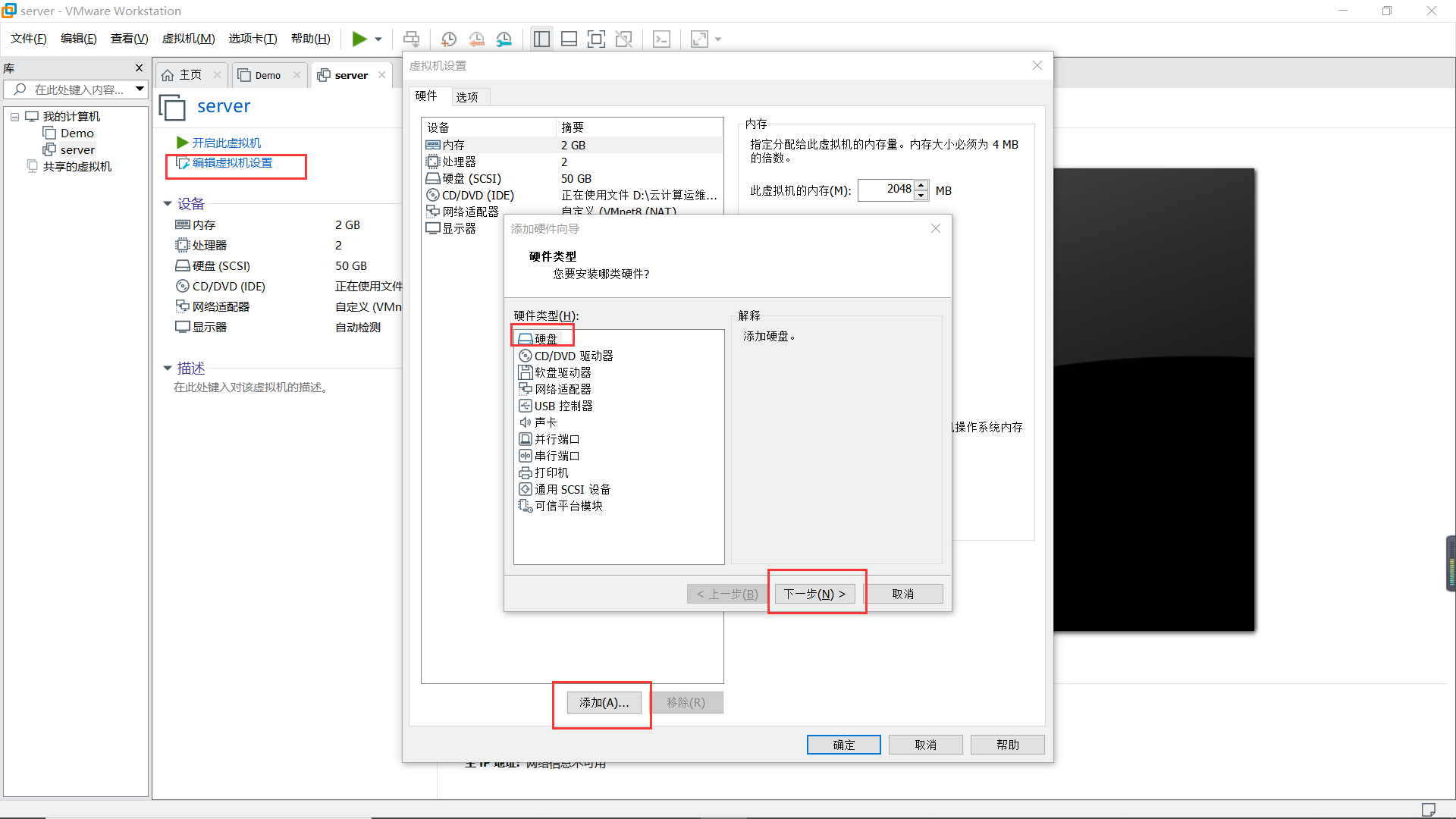Viewport: 1456px width, 819px height.
Task: Cancel the add hardware wizard
Action: tap(902, 594)
